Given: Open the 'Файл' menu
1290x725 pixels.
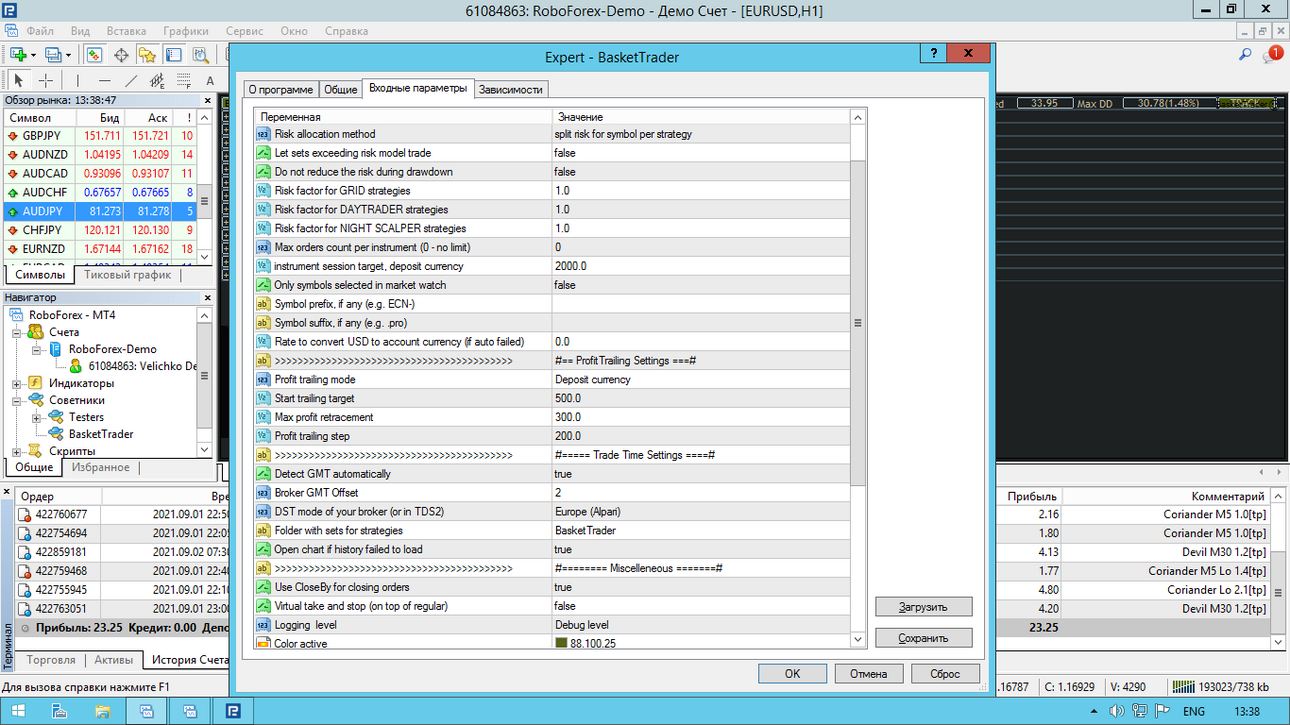Looking at the screenshot, I should click(41, 31).
